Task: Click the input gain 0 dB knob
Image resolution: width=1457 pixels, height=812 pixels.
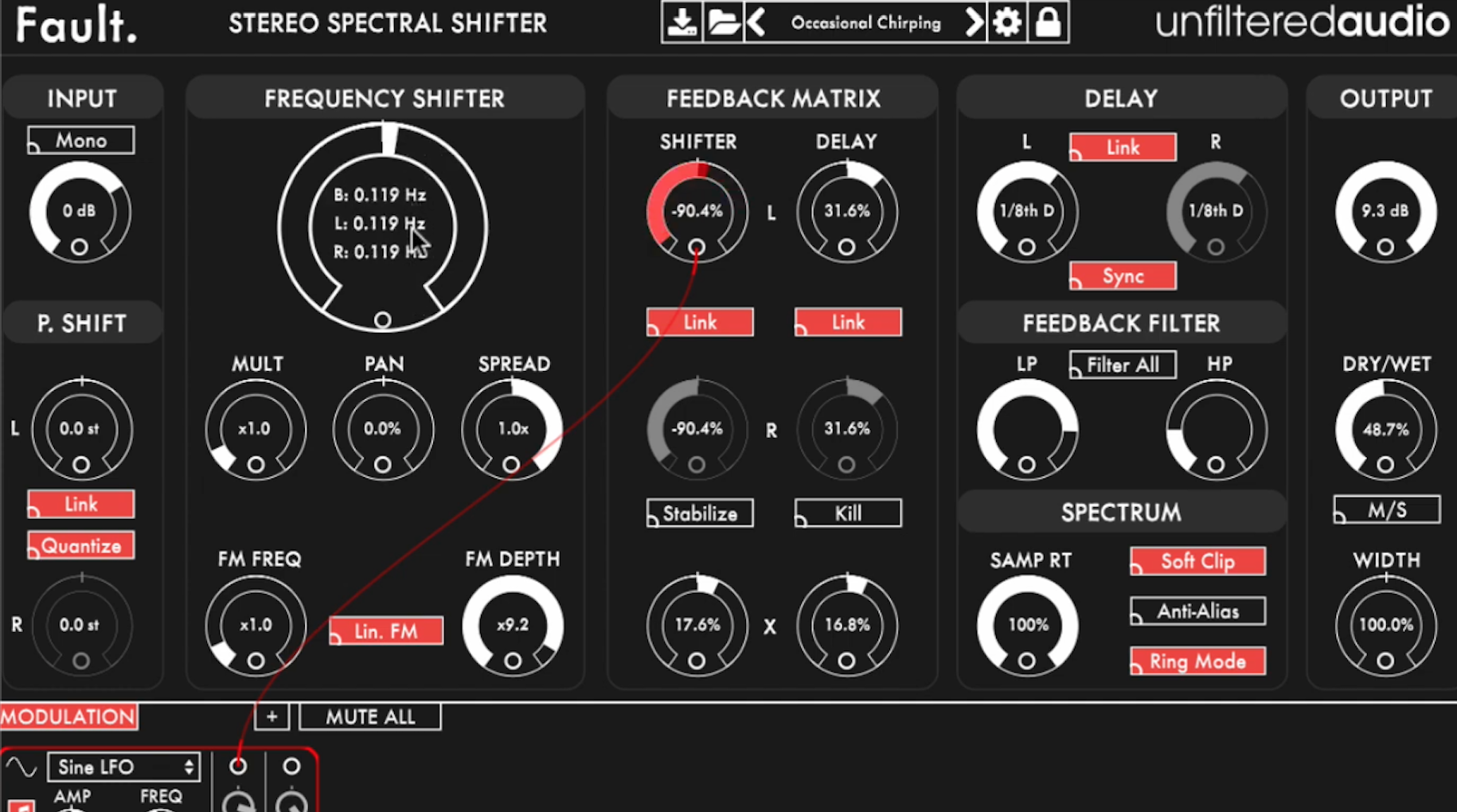Action: (x=80, y=211)
